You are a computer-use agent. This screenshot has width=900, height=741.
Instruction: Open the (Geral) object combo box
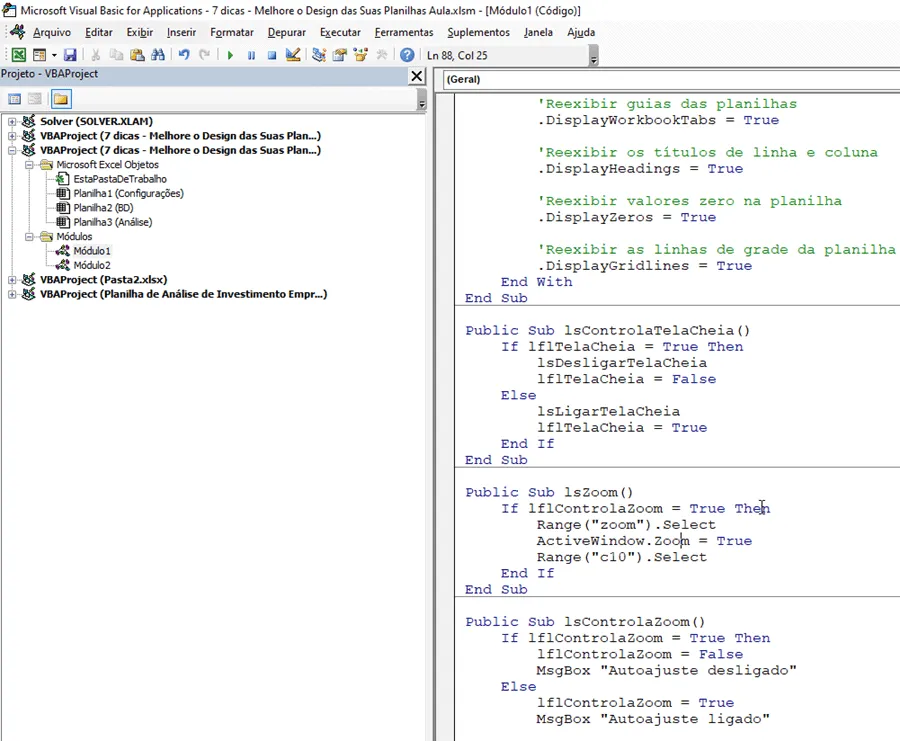click(670, 79)
